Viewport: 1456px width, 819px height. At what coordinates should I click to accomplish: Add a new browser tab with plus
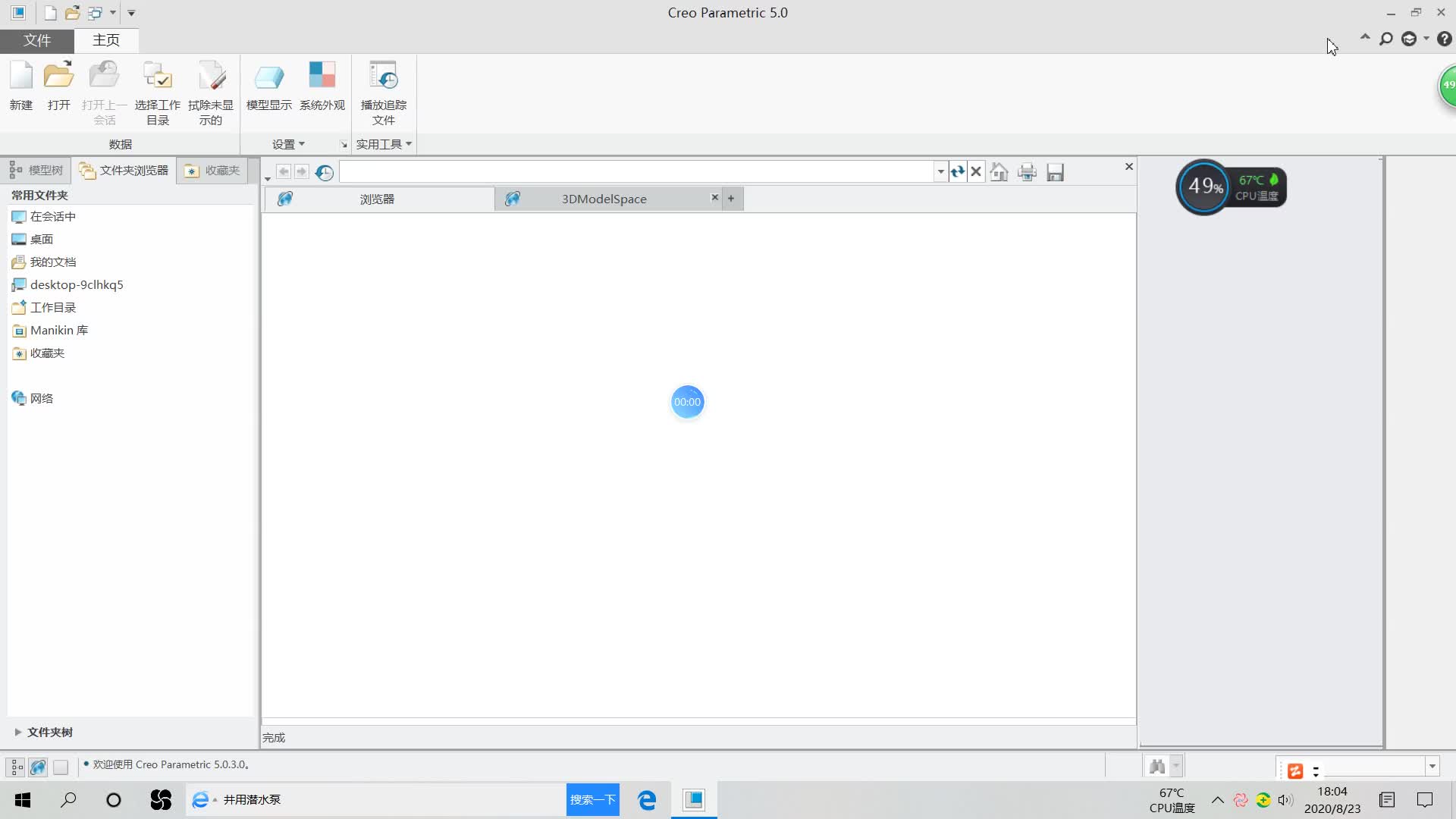[x=731, y=199]
